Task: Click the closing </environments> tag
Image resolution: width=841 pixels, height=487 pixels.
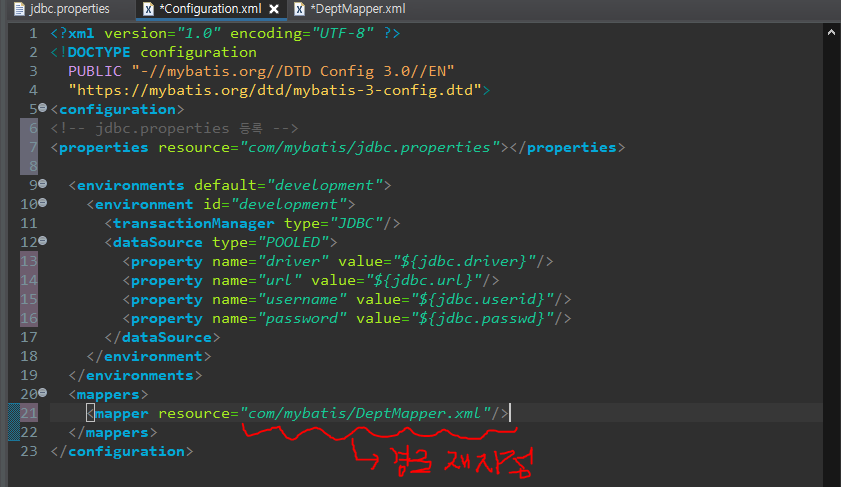Action: [135, 375]
